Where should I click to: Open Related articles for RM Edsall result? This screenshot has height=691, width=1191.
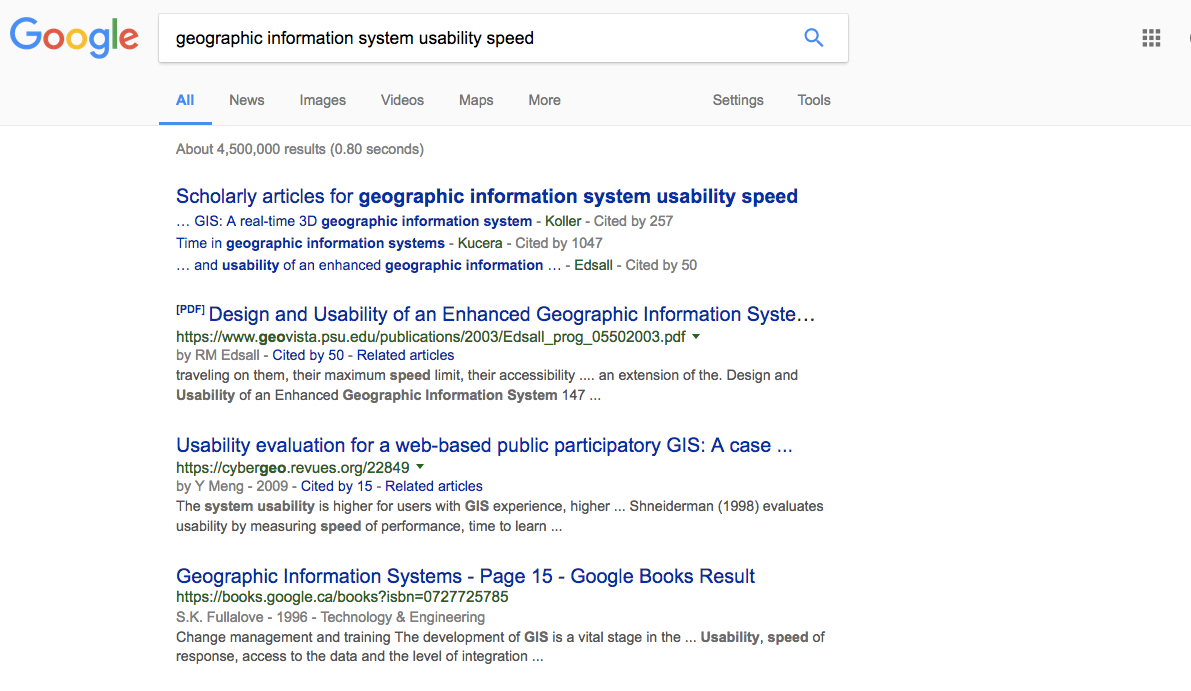coord(406,355)
